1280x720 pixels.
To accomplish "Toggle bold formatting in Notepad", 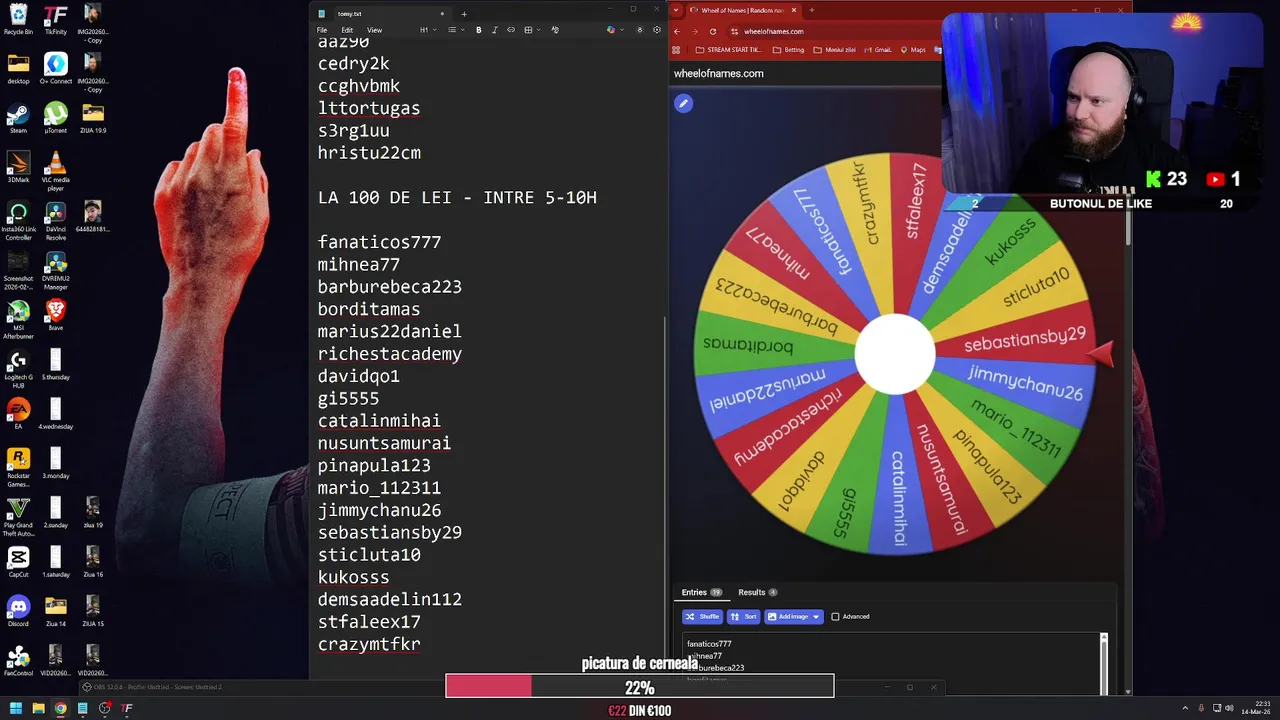I will [x=478, y=30].
